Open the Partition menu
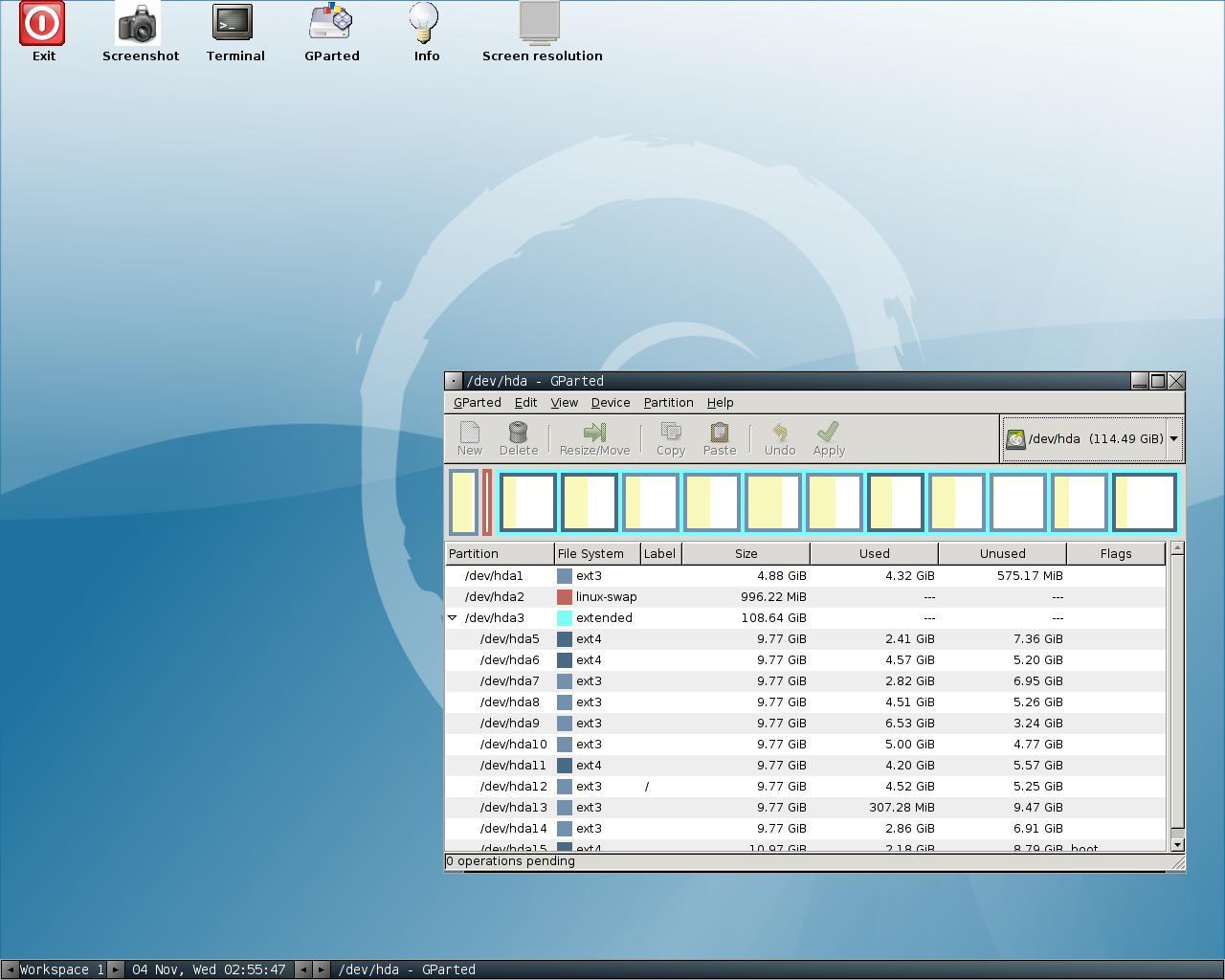Image resolution: width=1225 pixels, height=980 pixels. click(x=668, y=403)
